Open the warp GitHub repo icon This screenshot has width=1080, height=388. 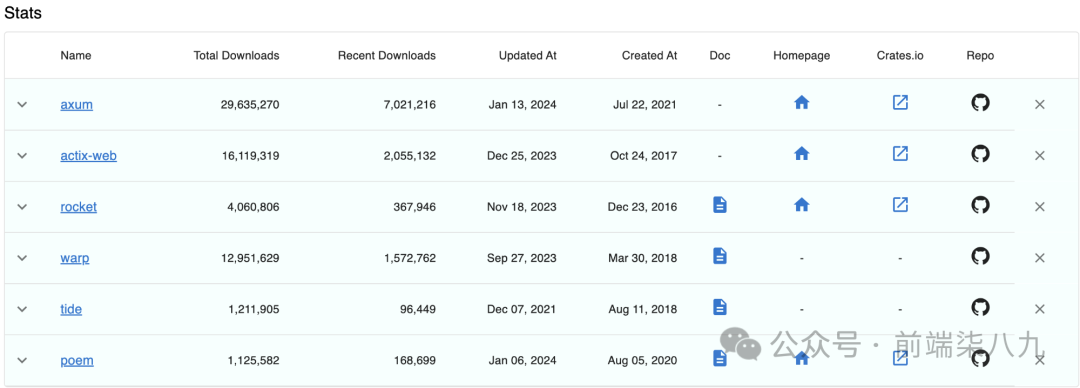[x=980, y=256]
